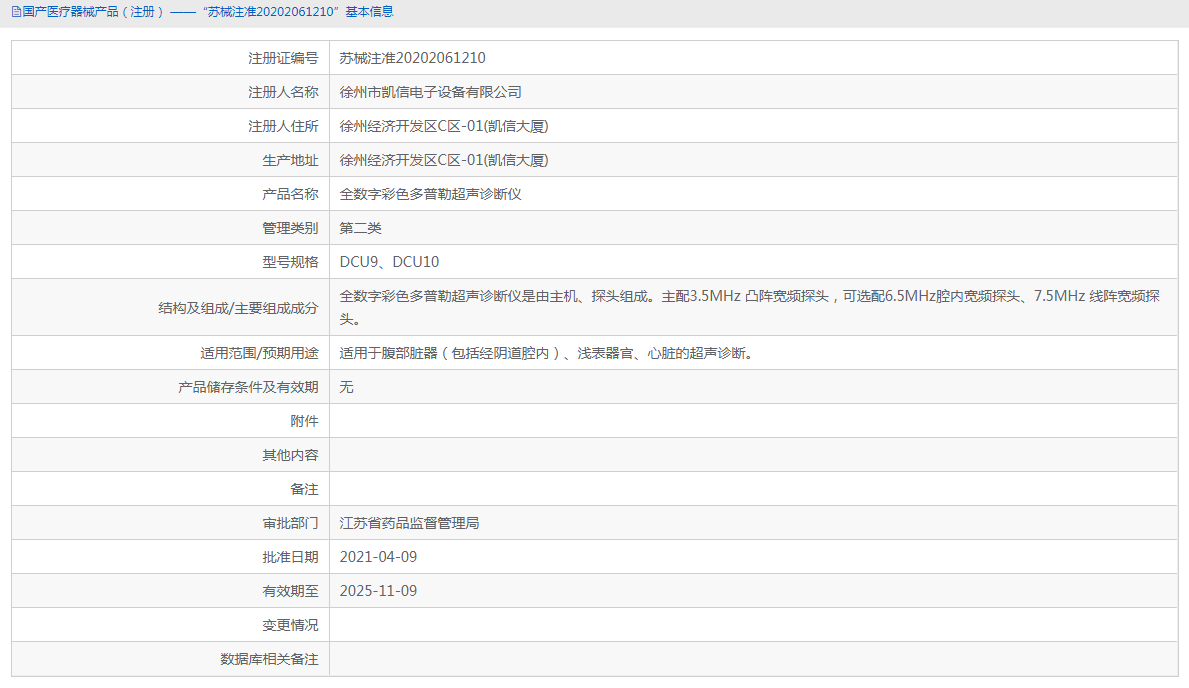This screenshot has height=688, width=1189.
Task: Click the label 结构及组成/主要组成成分
Action: pos(238,308)
